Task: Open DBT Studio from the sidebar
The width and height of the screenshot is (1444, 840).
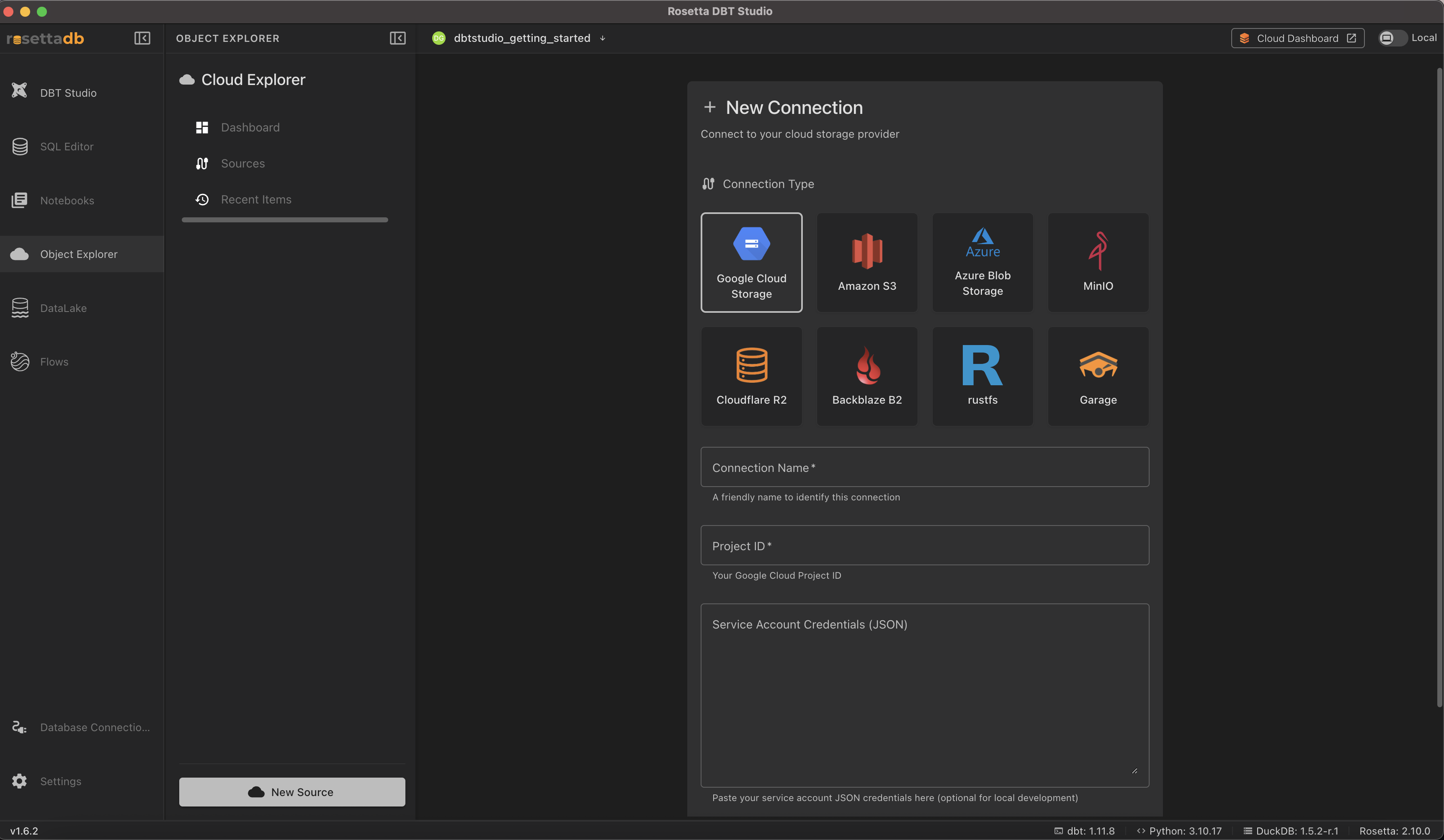Action: (82, 93)
